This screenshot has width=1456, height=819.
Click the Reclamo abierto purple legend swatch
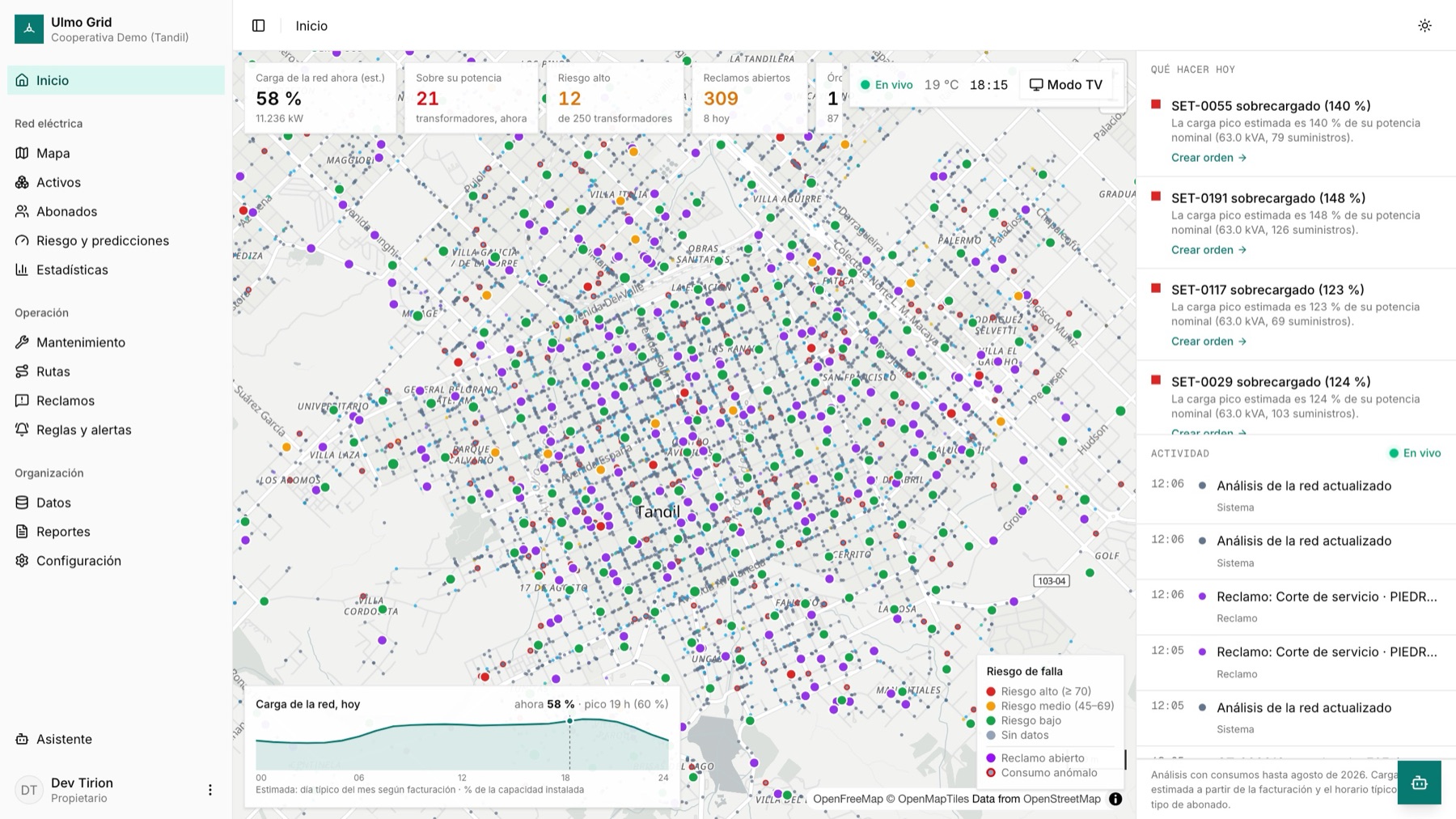click(x=991, y=758)
